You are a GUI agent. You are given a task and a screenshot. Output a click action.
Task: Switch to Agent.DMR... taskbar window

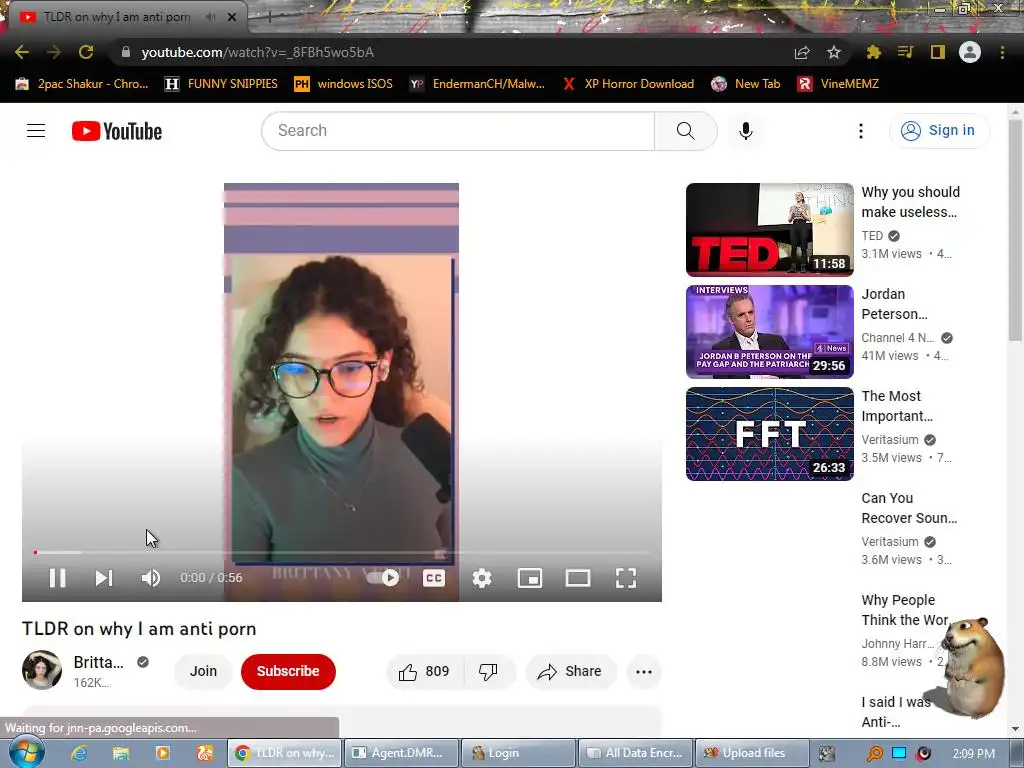point(400,753)
